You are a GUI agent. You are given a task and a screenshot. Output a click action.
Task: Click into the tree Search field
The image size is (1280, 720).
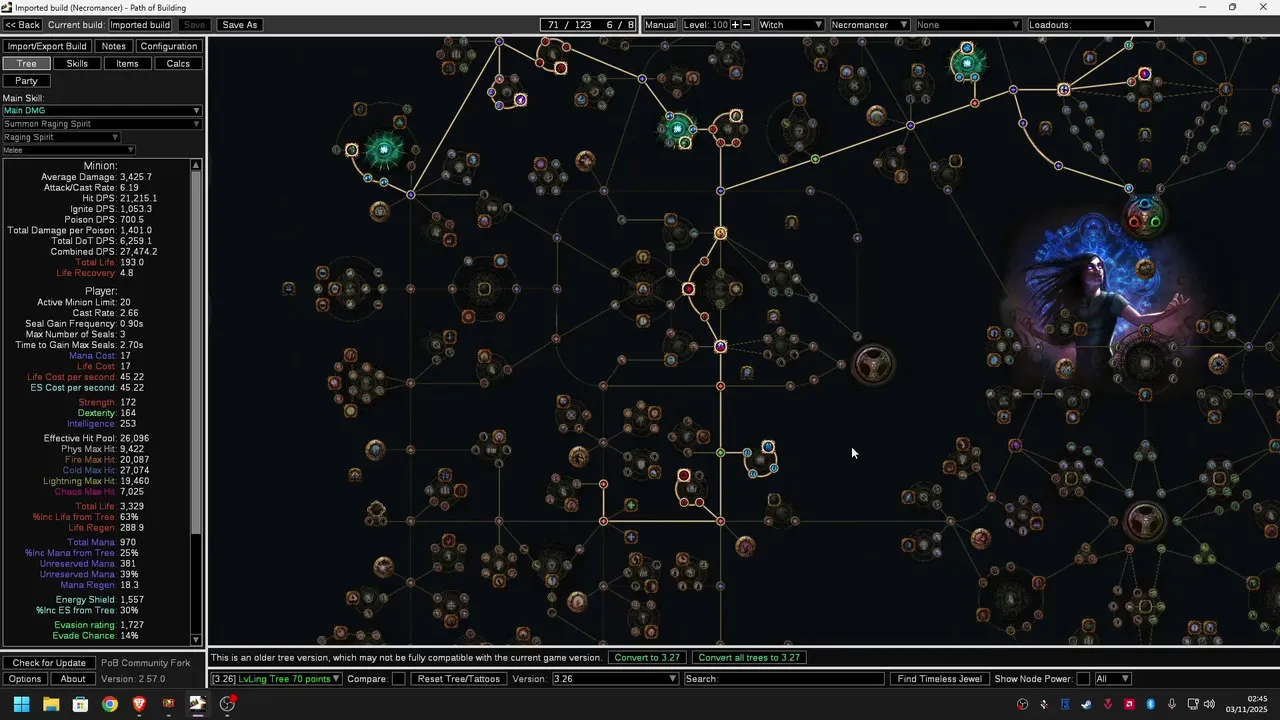pos(785,679)
